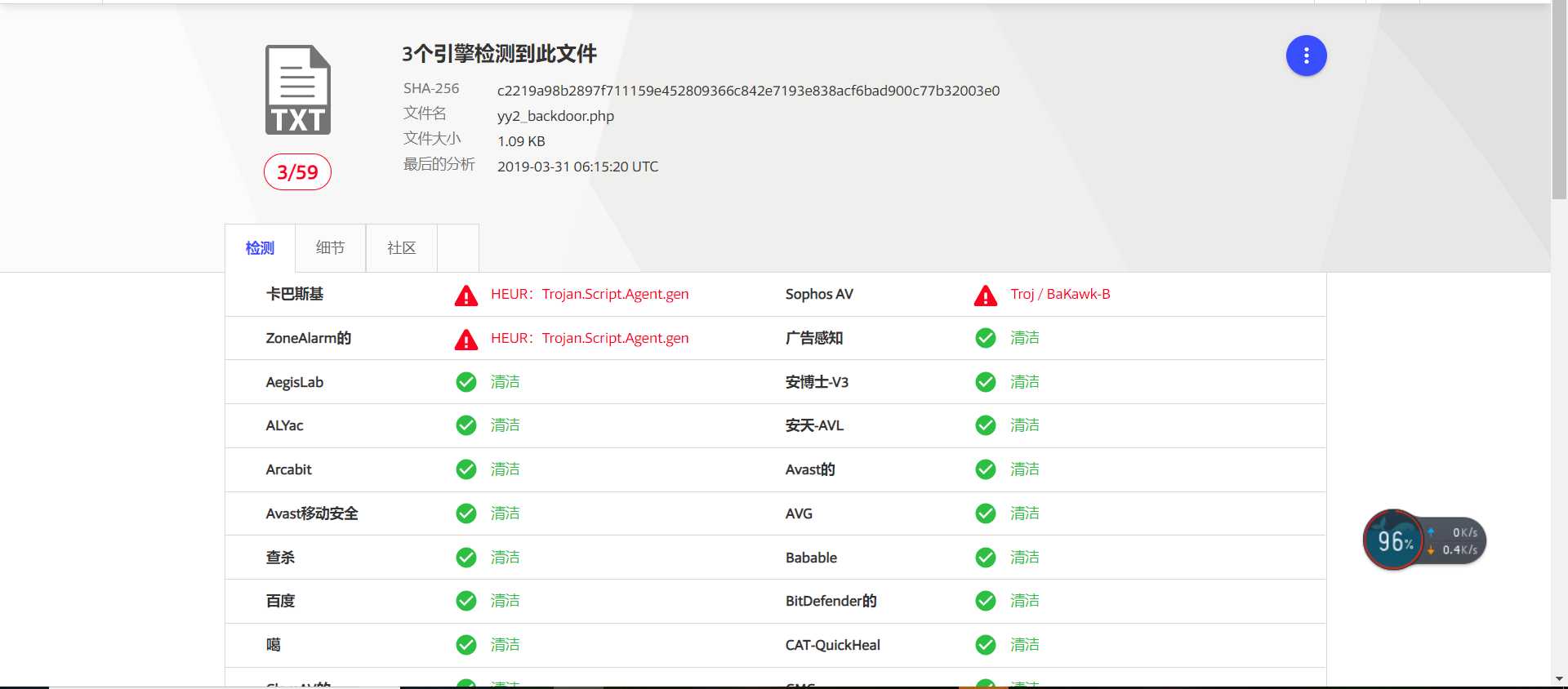Click the Troj / BaKawk-B detection result
The image size is (1568, 689).
click(x=1060, y=294)
